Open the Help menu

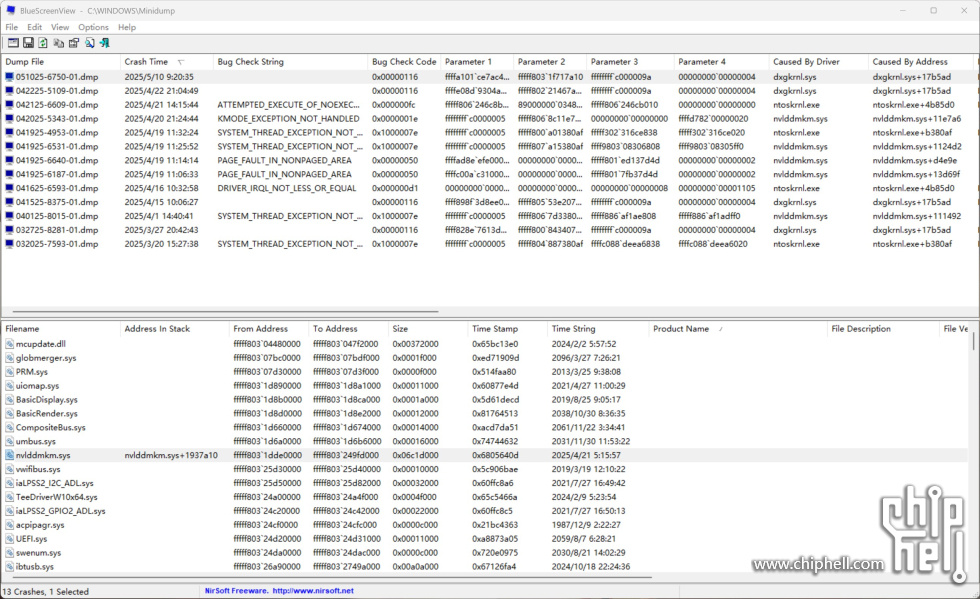point(127,27)
